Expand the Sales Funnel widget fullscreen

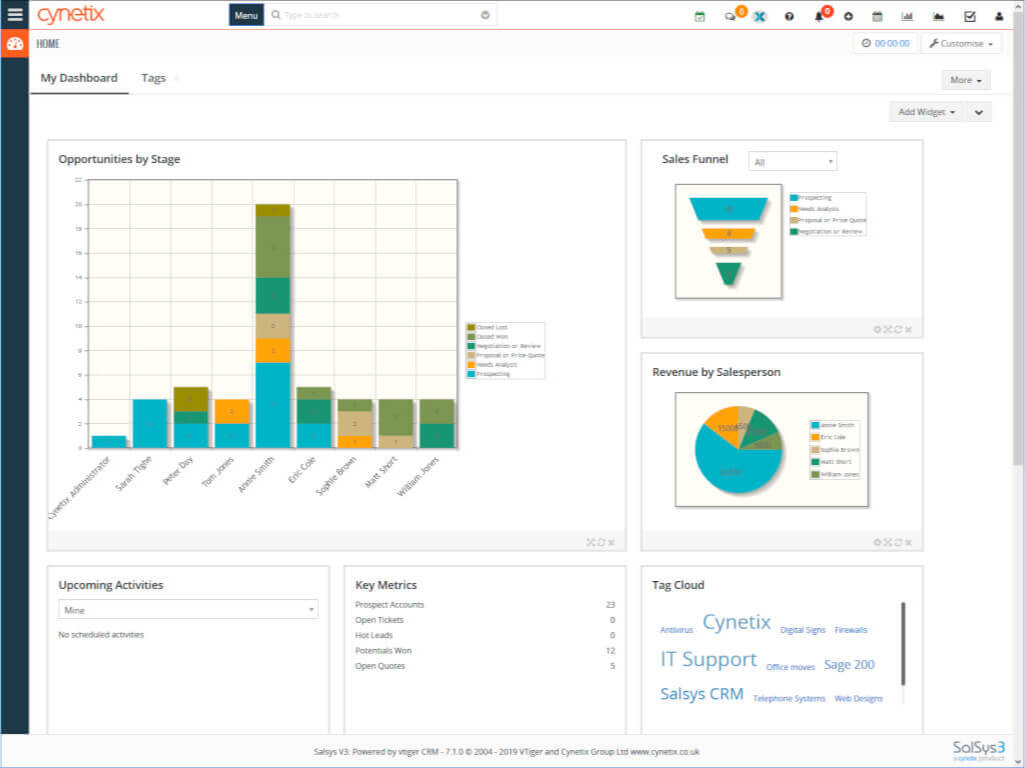[x=888, y=329]
